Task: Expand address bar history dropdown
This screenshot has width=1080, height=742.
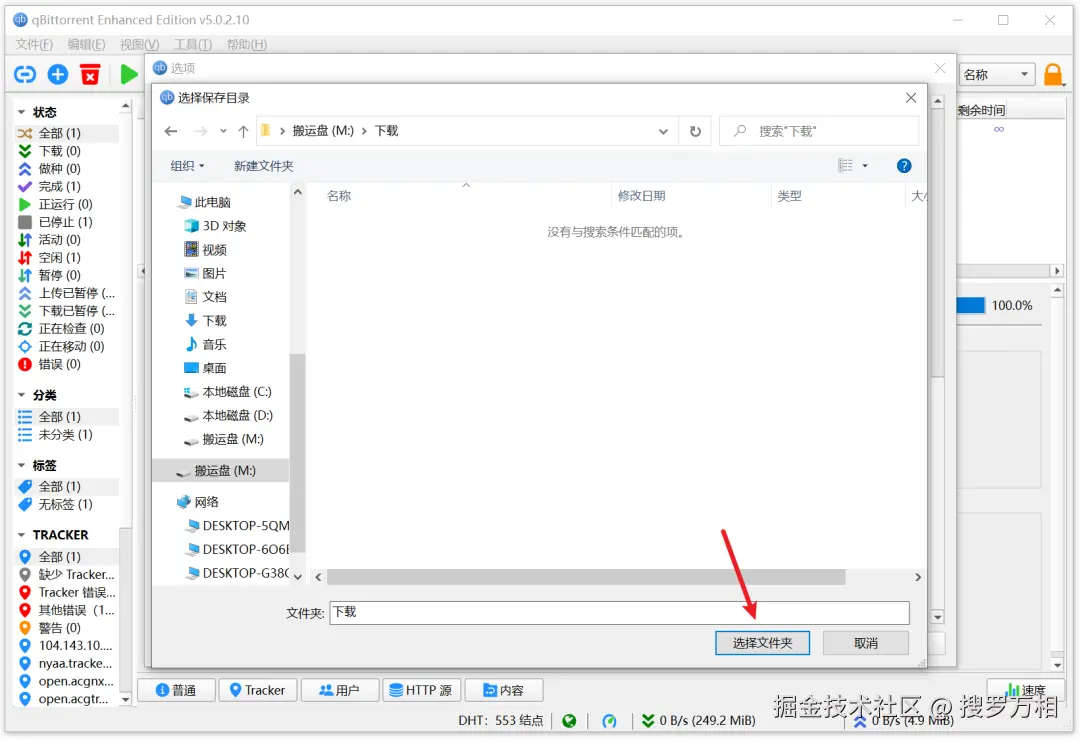Action: click(x=663, y=131)
